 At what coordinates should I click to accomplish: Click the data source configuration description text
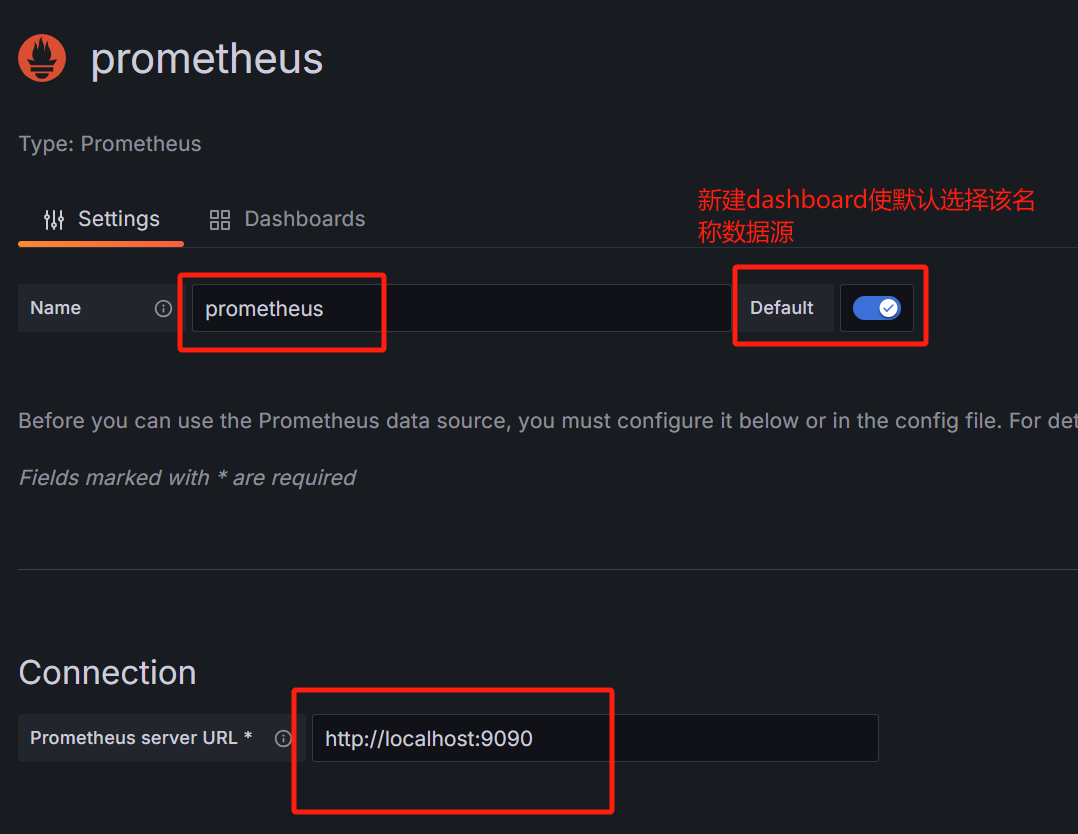tap(548, 420)
